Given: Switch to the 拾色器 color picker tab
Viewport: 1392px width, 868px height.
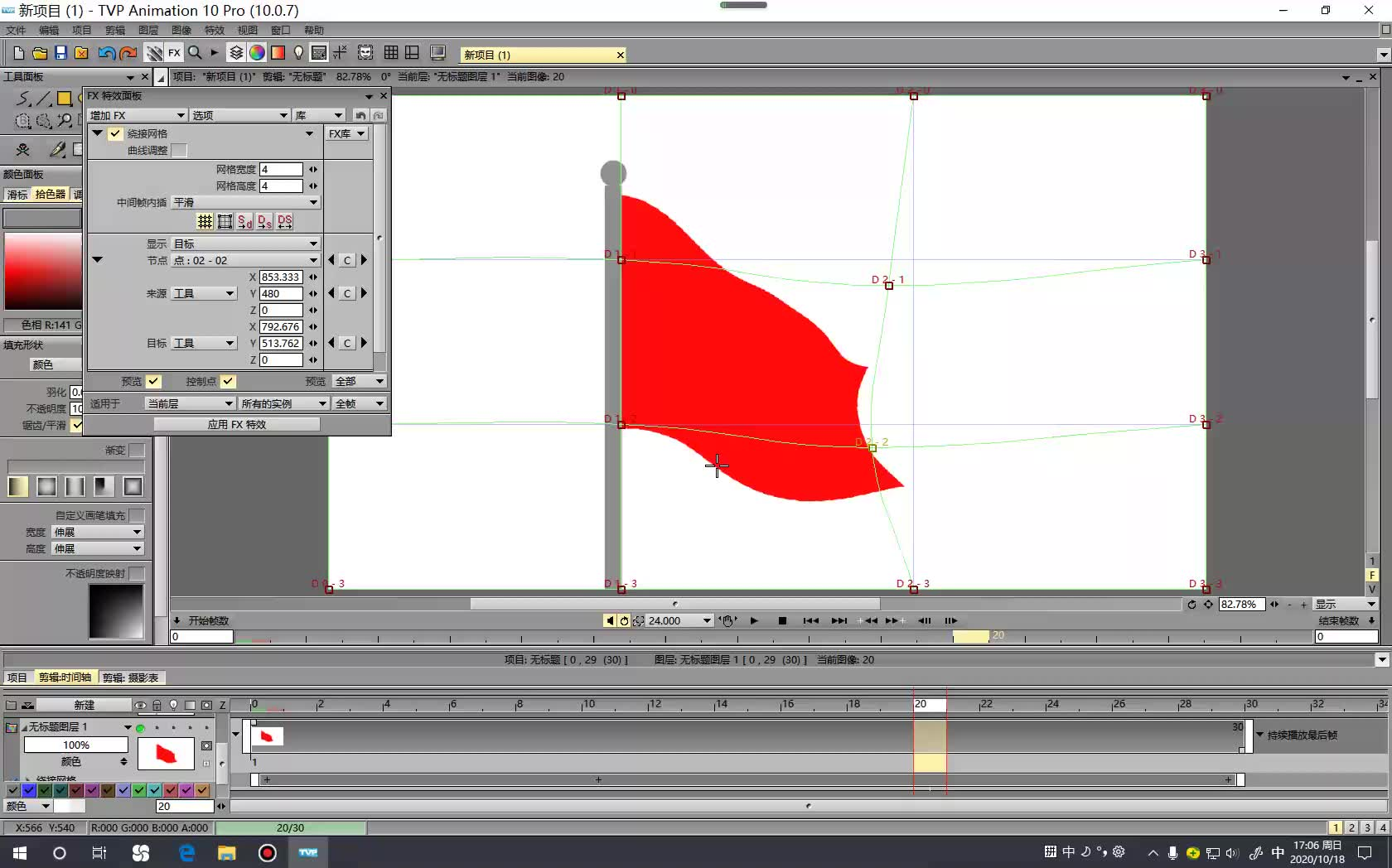Looking at the screenshot, I should pos(51,194).
